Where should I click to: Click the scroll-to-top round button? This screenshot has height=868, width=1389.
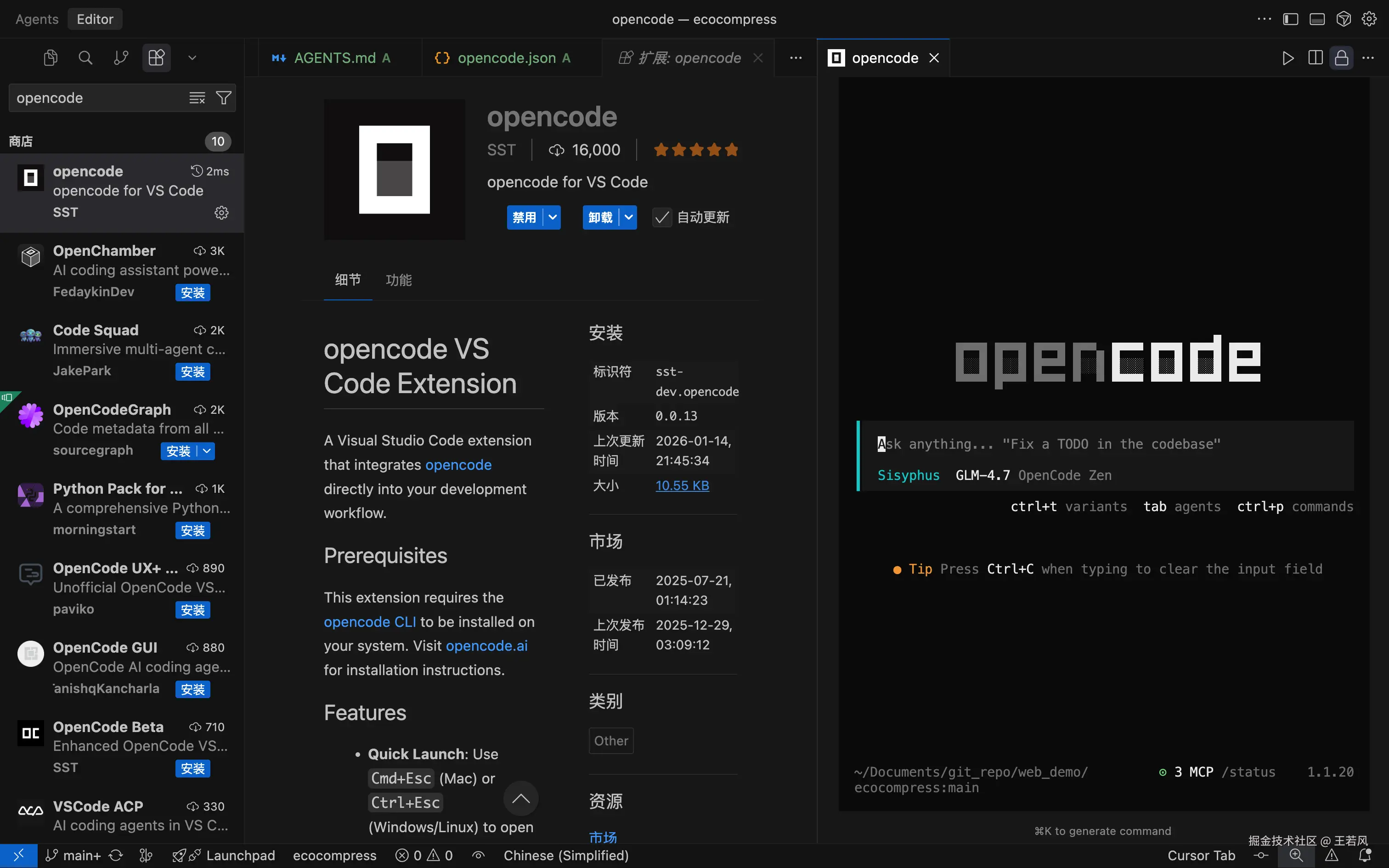click(x=520, y=799)
